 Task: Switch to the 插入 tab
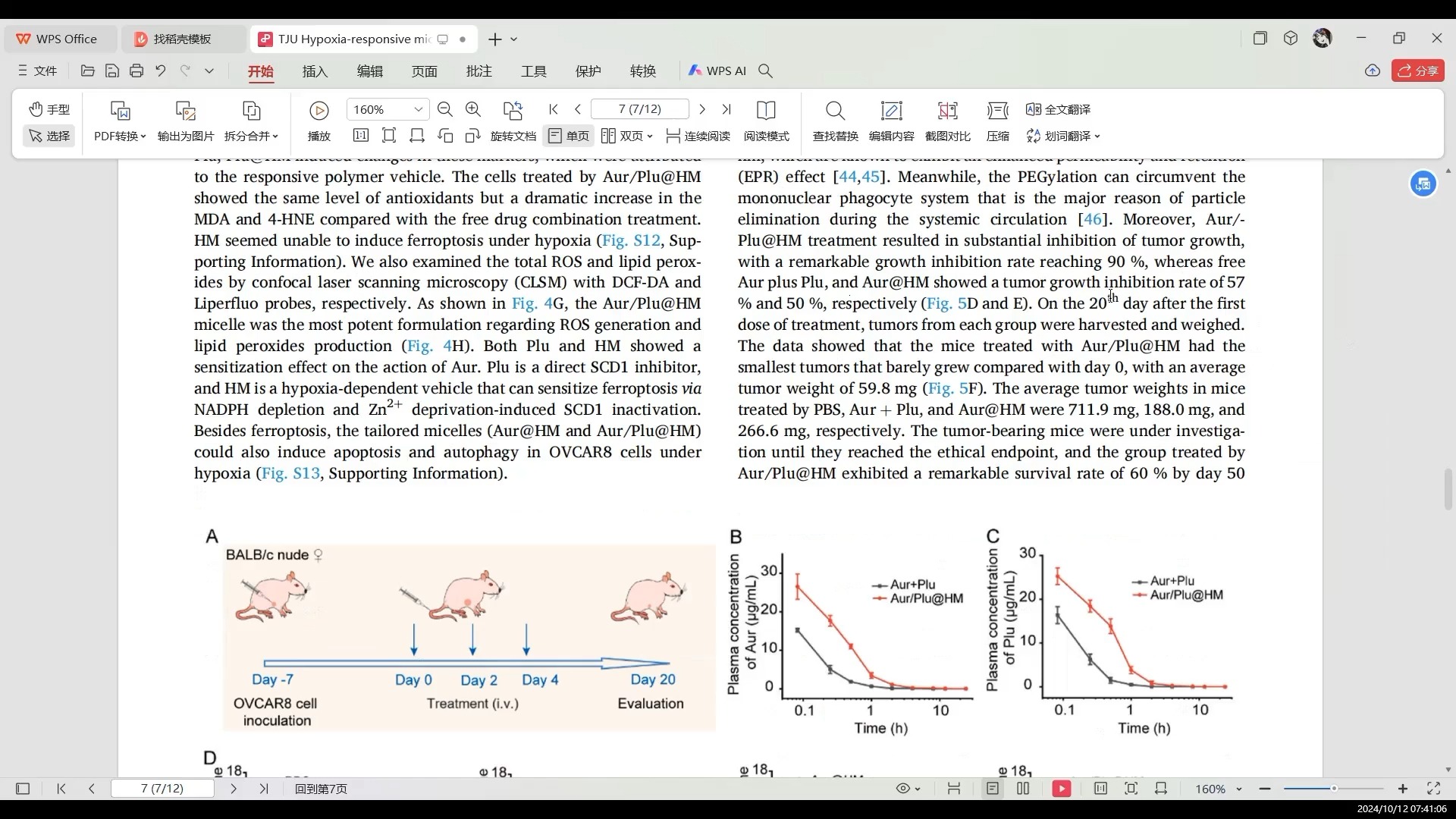pos(315,71)
